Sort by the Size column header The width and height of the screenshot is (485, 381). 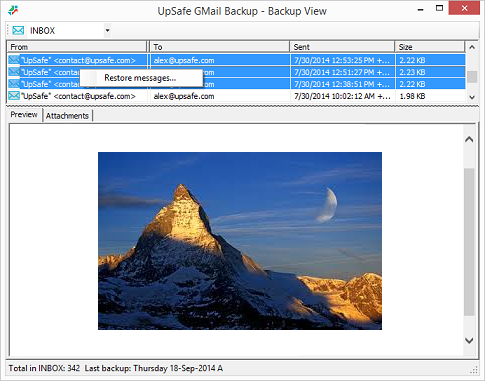point(430,47)
